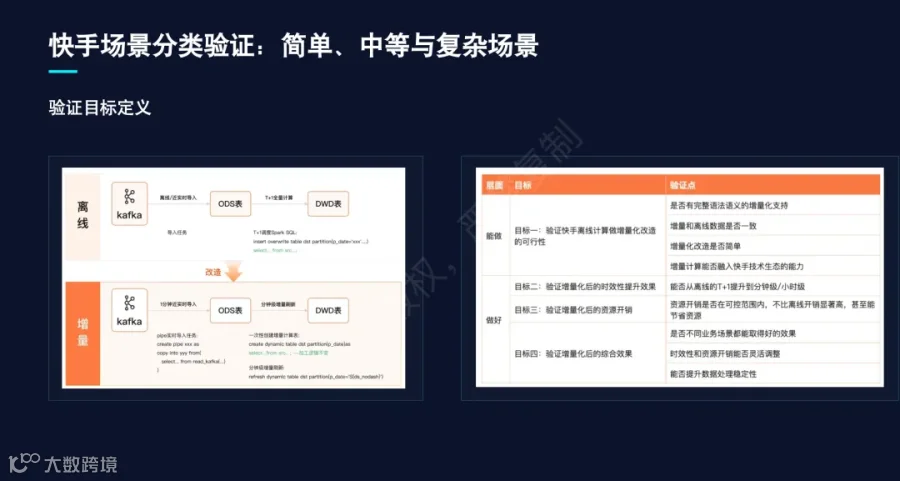This screenshot has width=900, height=481.
Task: Click the 离线 row label
Action: tap(83, 215)
